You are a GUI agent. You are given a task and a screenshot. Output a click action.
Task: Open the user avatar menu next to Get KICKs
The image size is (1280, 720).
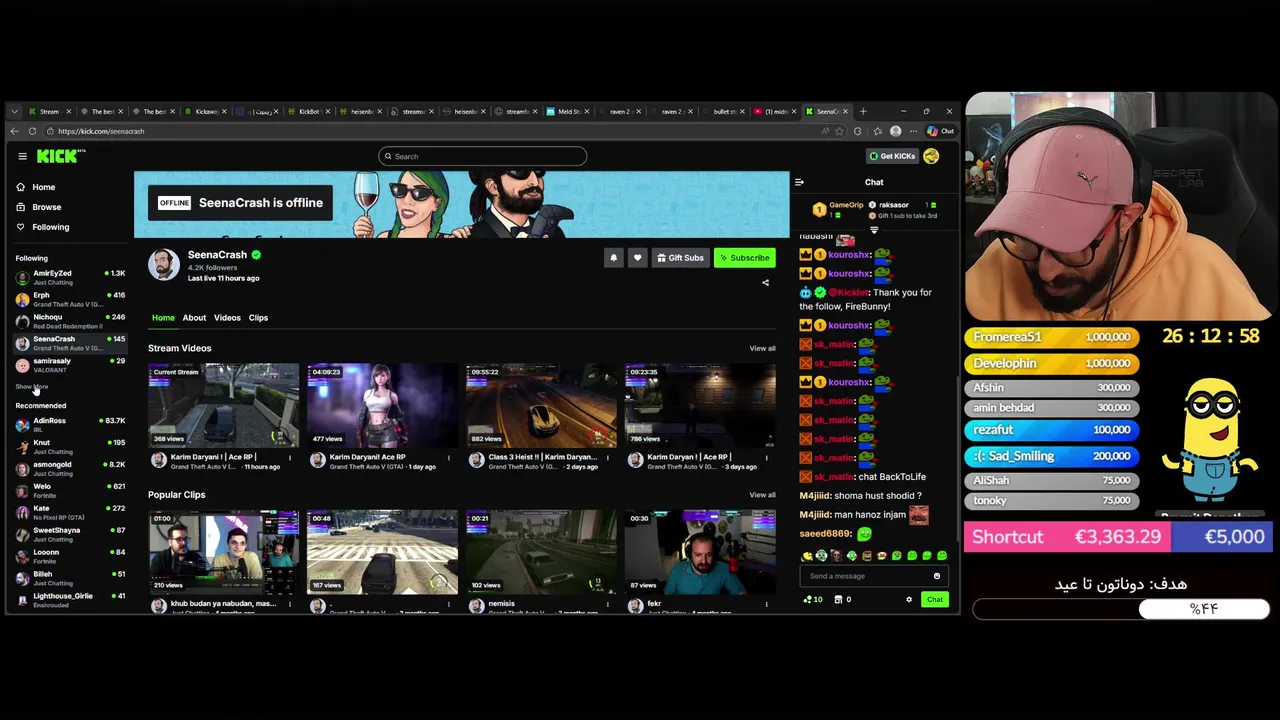coord(931,156)
